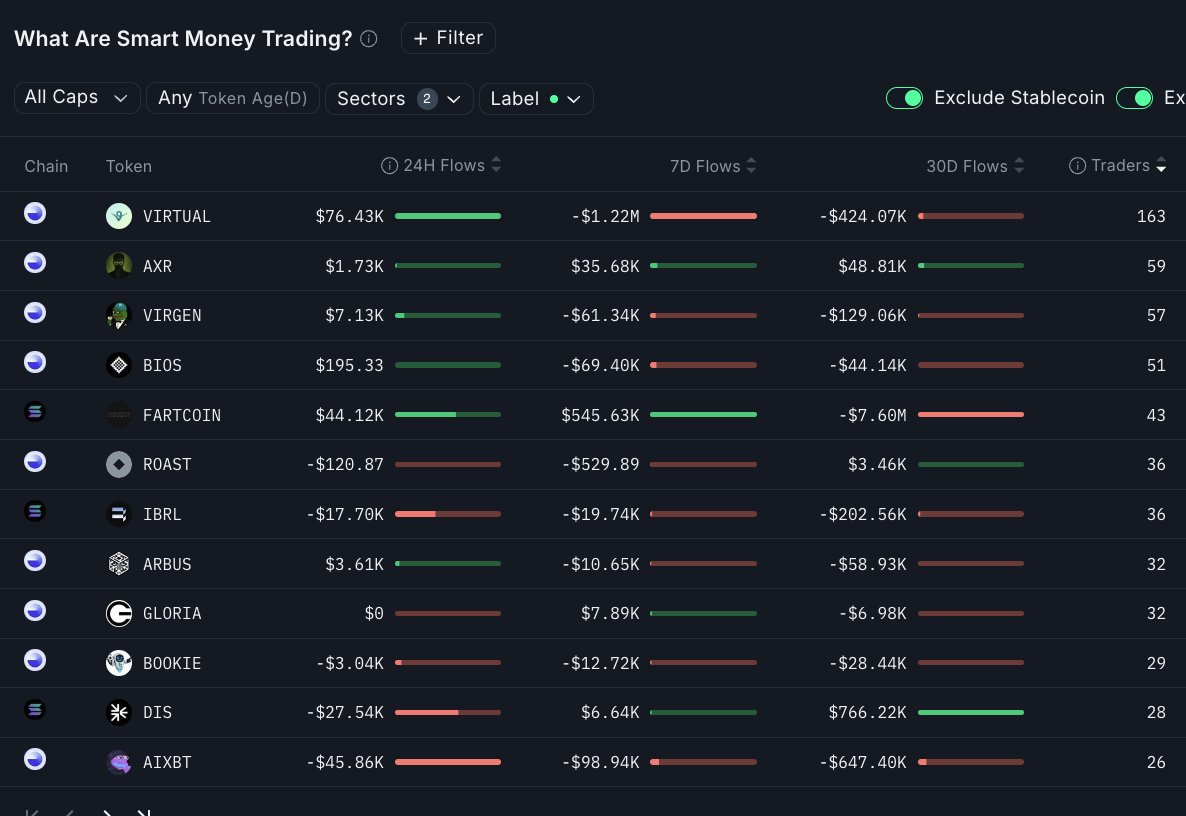Toggle the partially visible switch at far right
1186x816 pixels.
click(x=1135, y=98)
